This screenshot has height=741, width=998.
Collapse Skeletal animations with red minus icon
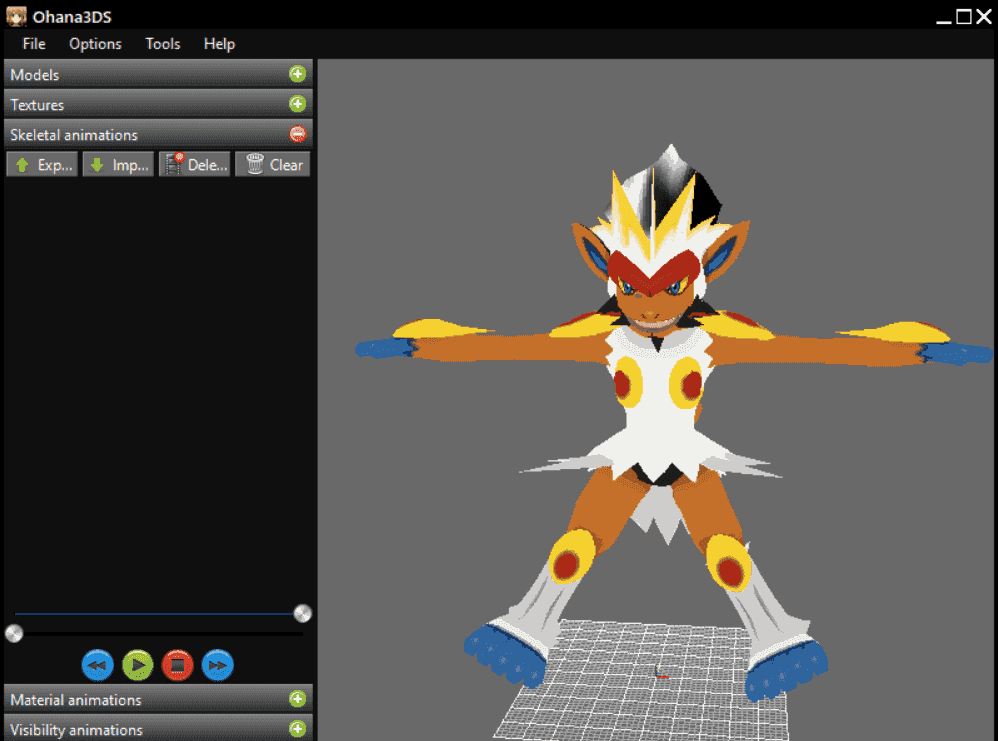click(297, 134)
